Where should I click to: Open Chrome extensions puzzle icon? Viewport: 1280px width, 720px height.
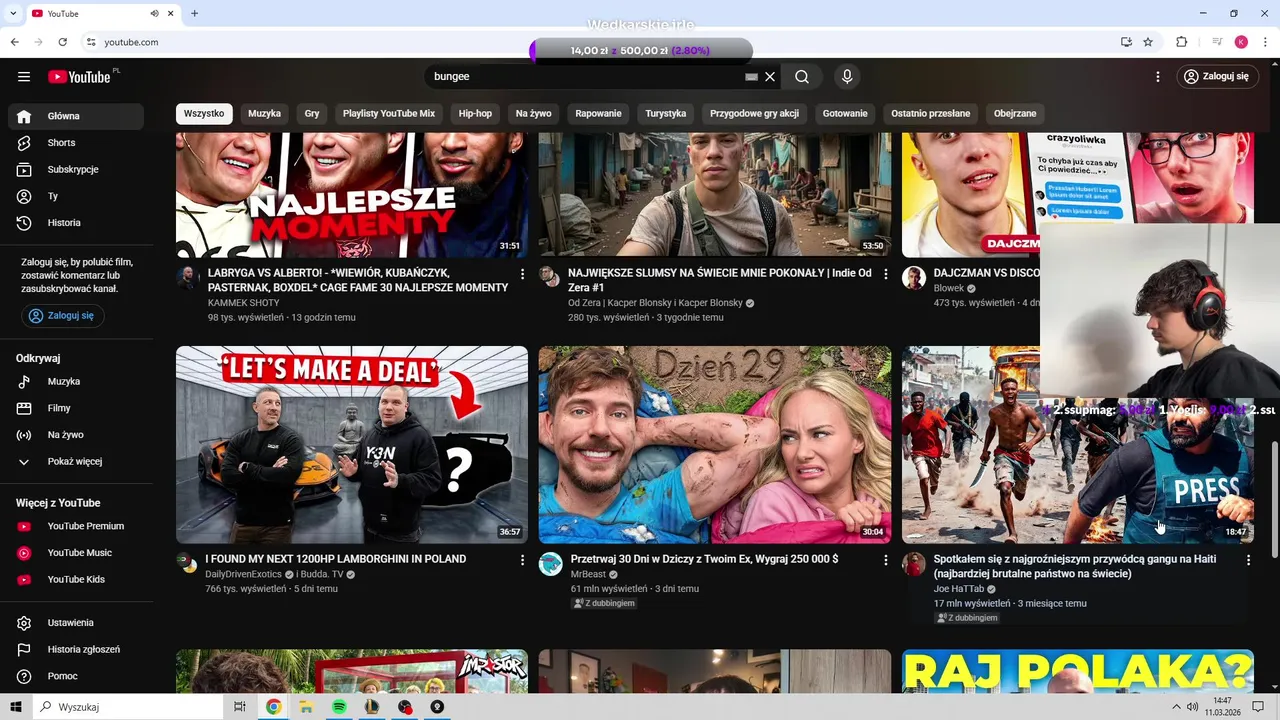click(x=1181, y=42)
